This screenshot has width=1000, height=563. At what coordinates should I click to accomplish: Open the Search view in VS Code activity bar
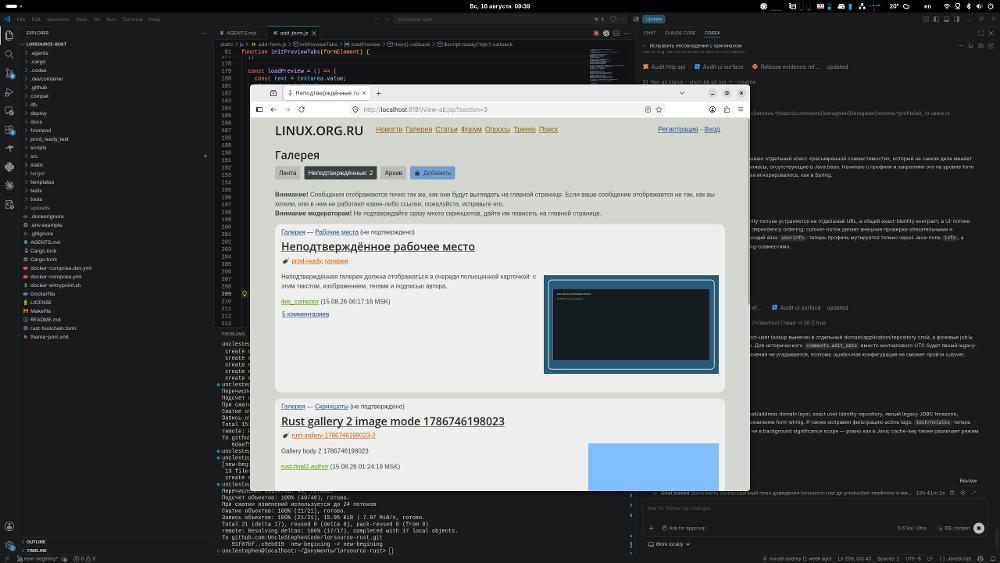pyautogui.click(x=9, y=55)
